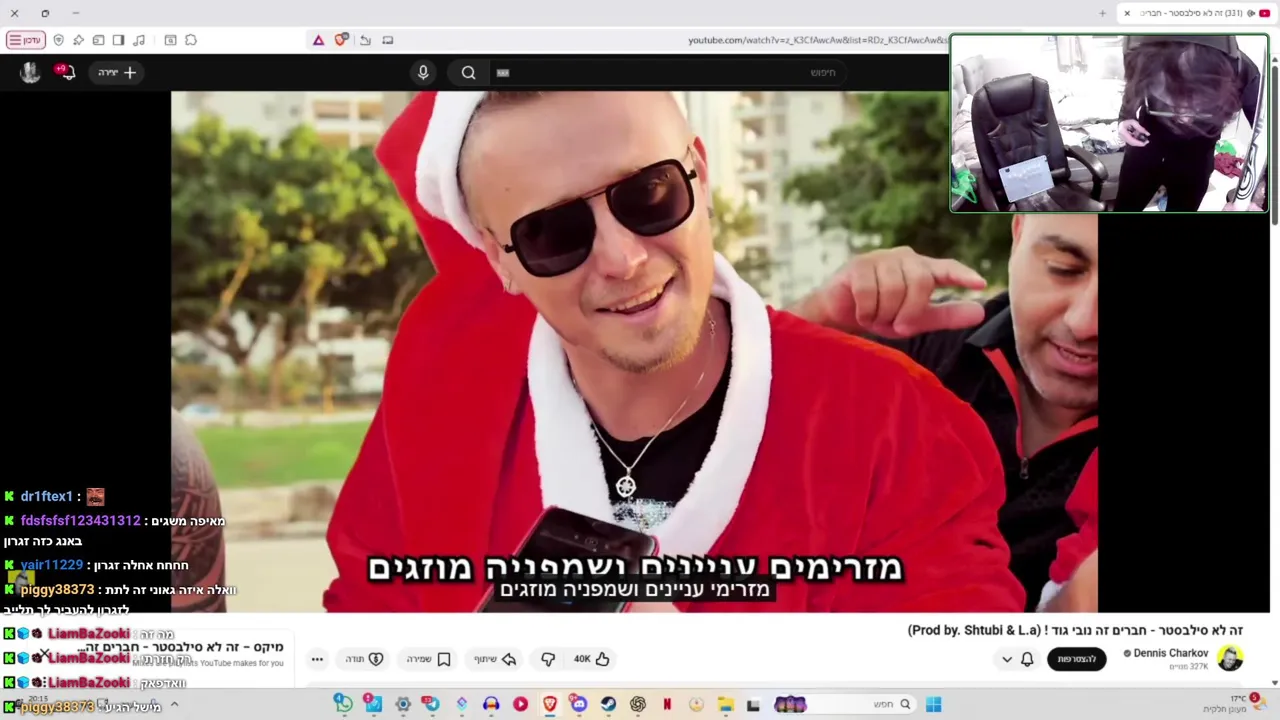1280x720 pixels.
Task: Click the video title זה לא סילבסטר
Action: [1075, 630]
